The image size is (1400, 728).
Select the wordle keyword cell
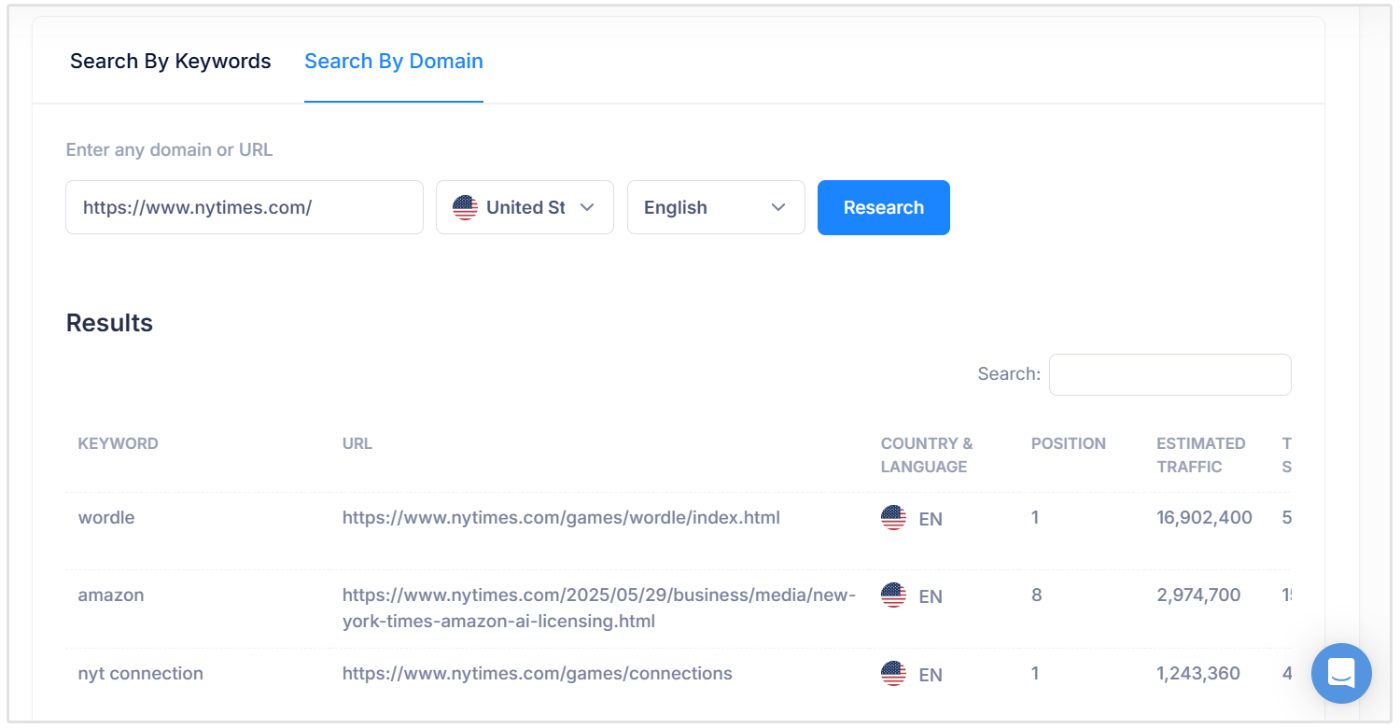(106, 517)
